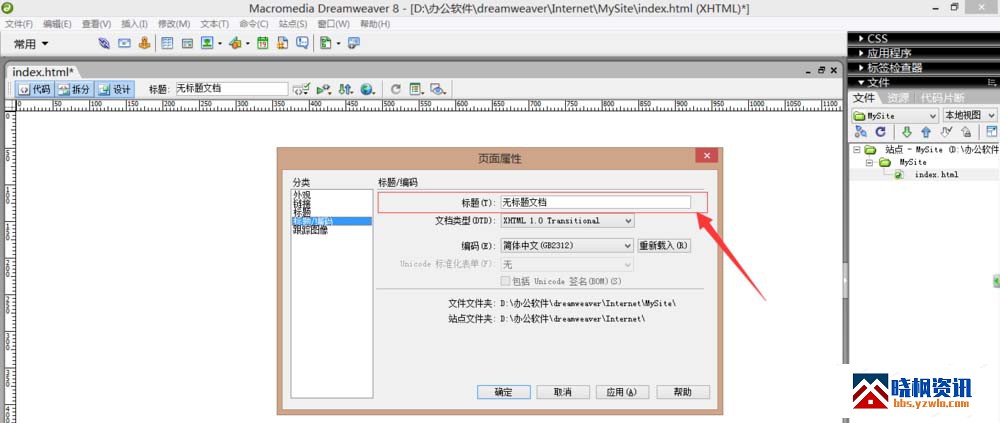Select the index.html* document tab

click(43, 71)
